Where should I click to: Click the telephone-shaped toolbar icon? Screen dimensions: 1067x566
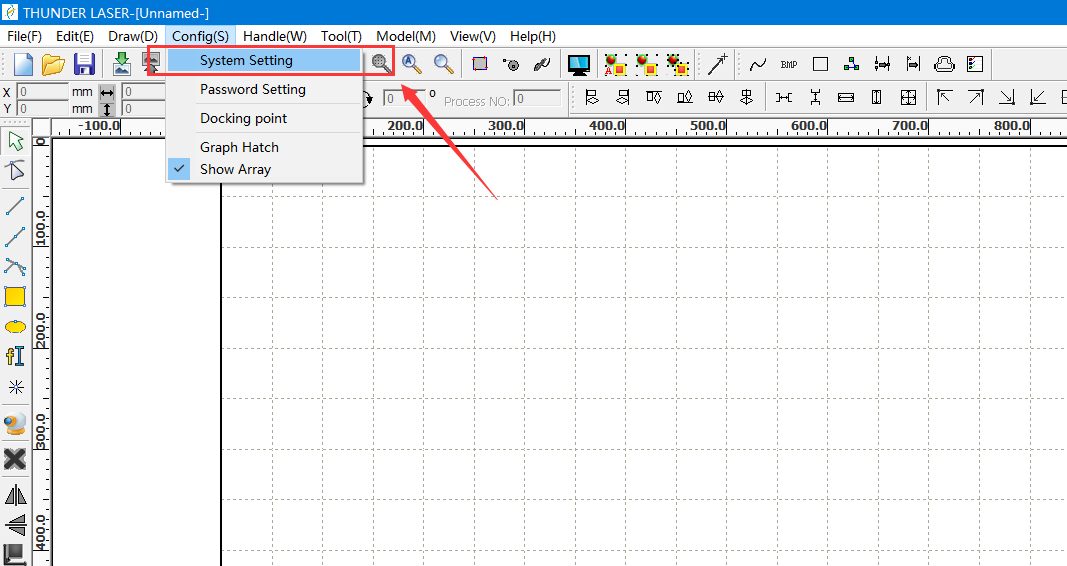tap(945, 64)
